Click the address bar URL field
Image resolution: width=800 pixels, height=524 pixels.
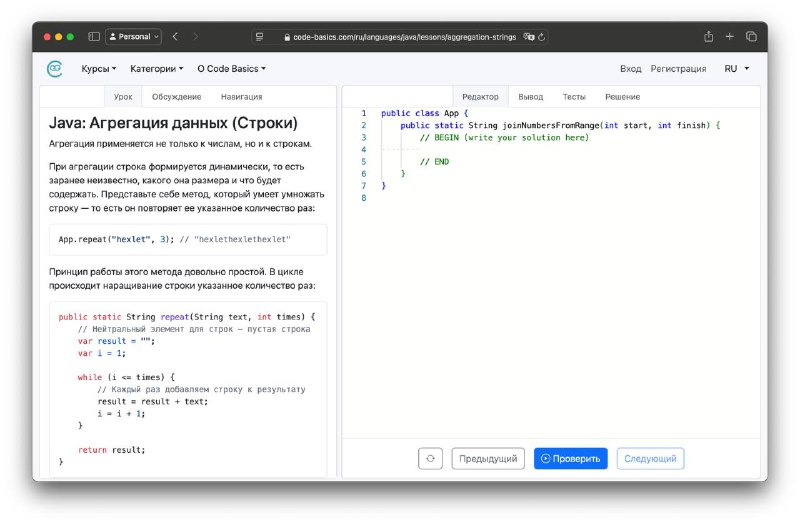point(400,37)
